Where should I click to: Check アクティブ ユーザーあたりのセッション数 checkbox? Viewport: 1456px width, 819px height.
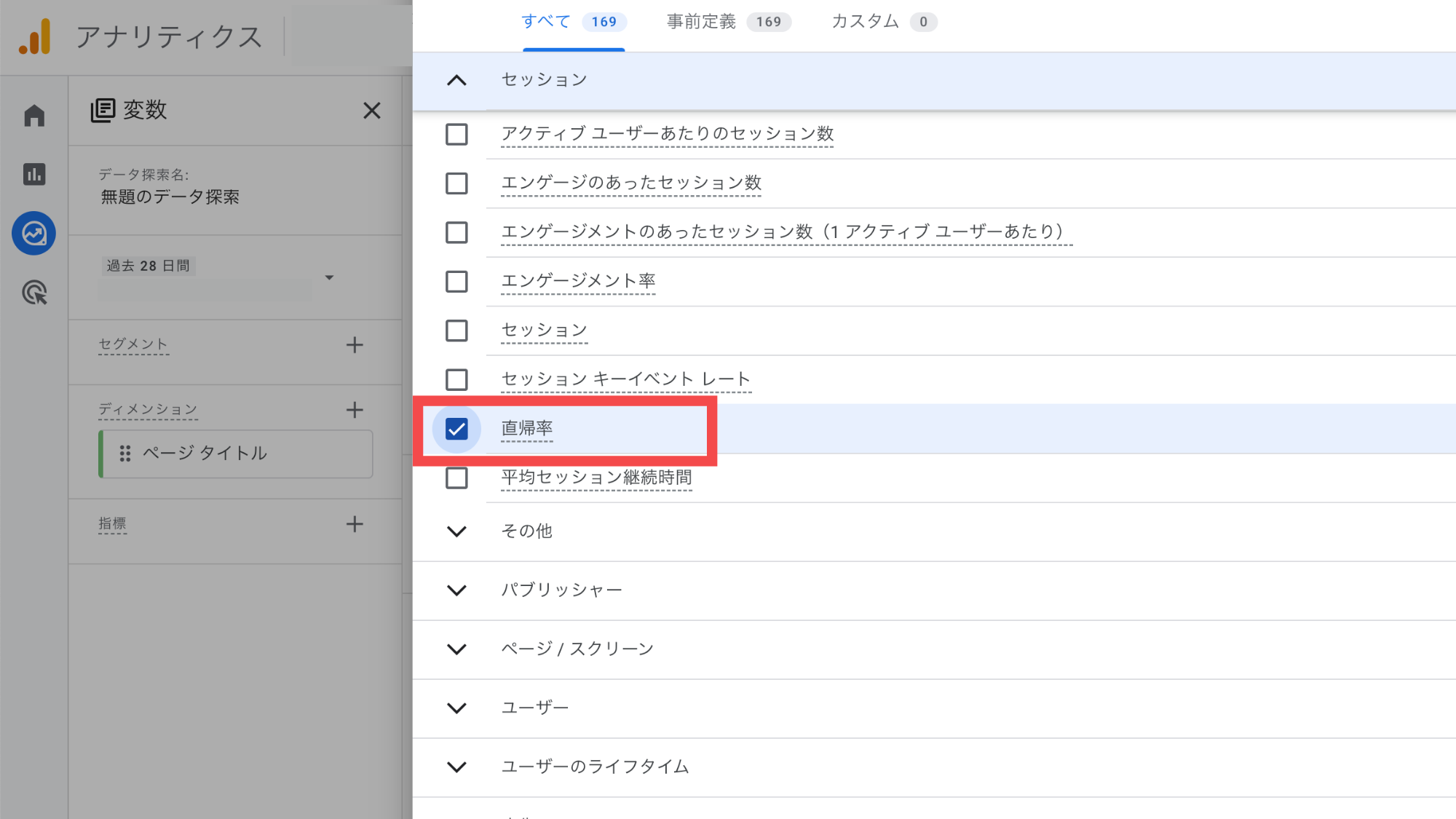point(456,135)
